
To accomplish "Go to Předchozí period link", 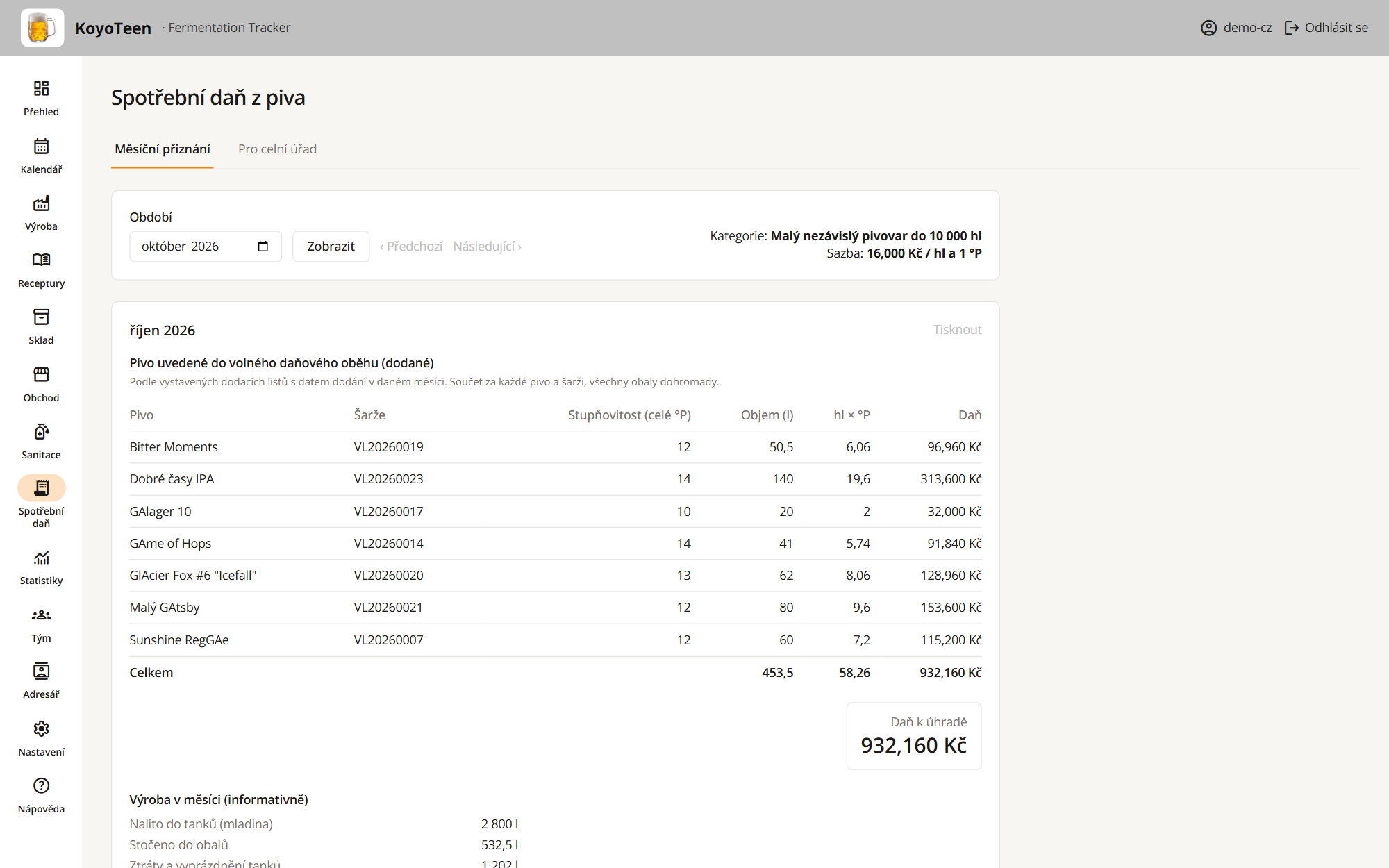I will [x=411, y=247].
